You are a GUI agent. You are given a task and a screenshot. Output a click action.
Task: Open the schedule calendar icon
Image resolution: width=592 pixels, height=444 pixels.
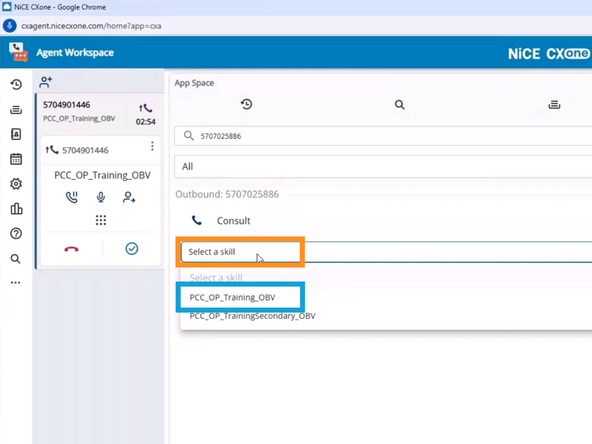pos(16,159)
